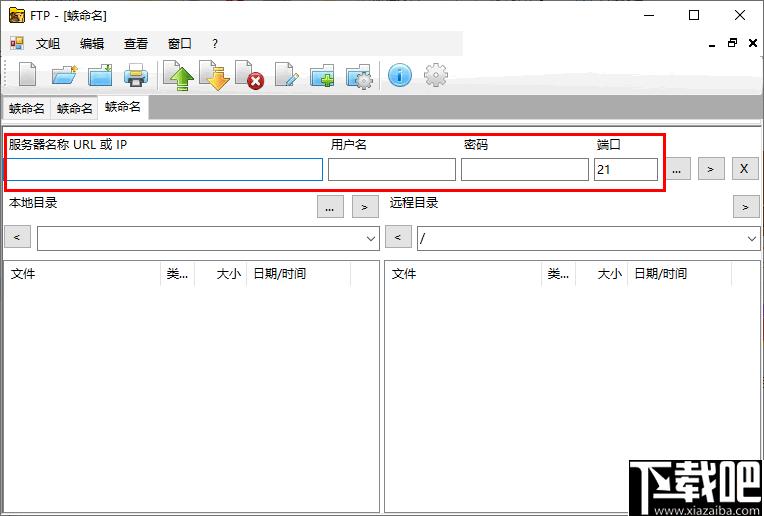Click the printer icon

[x=135, y=76]
